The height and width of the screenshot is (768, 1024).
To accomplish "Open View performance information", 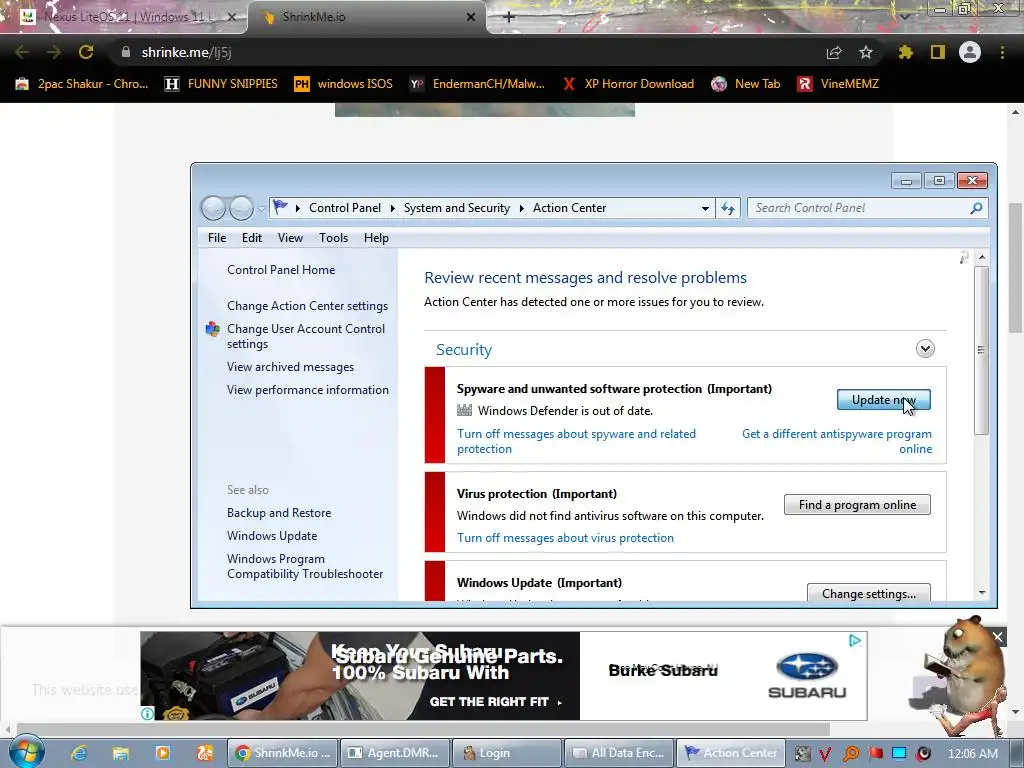I will point(308,390).
